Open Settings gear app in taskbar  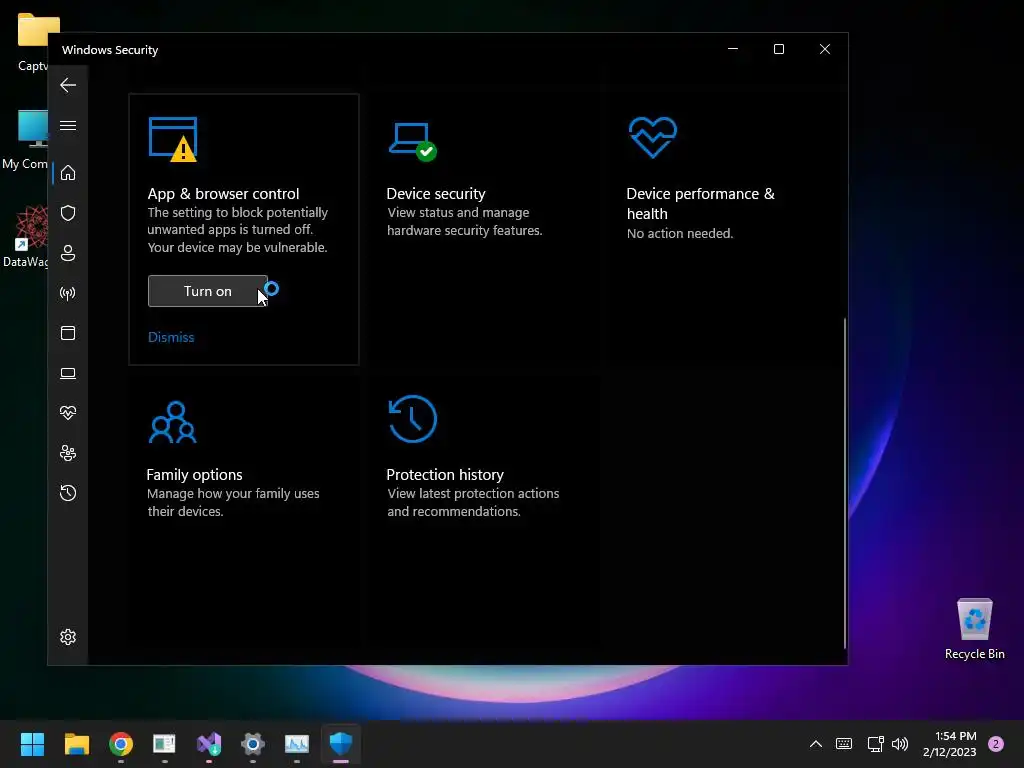(x=253, y=744)
